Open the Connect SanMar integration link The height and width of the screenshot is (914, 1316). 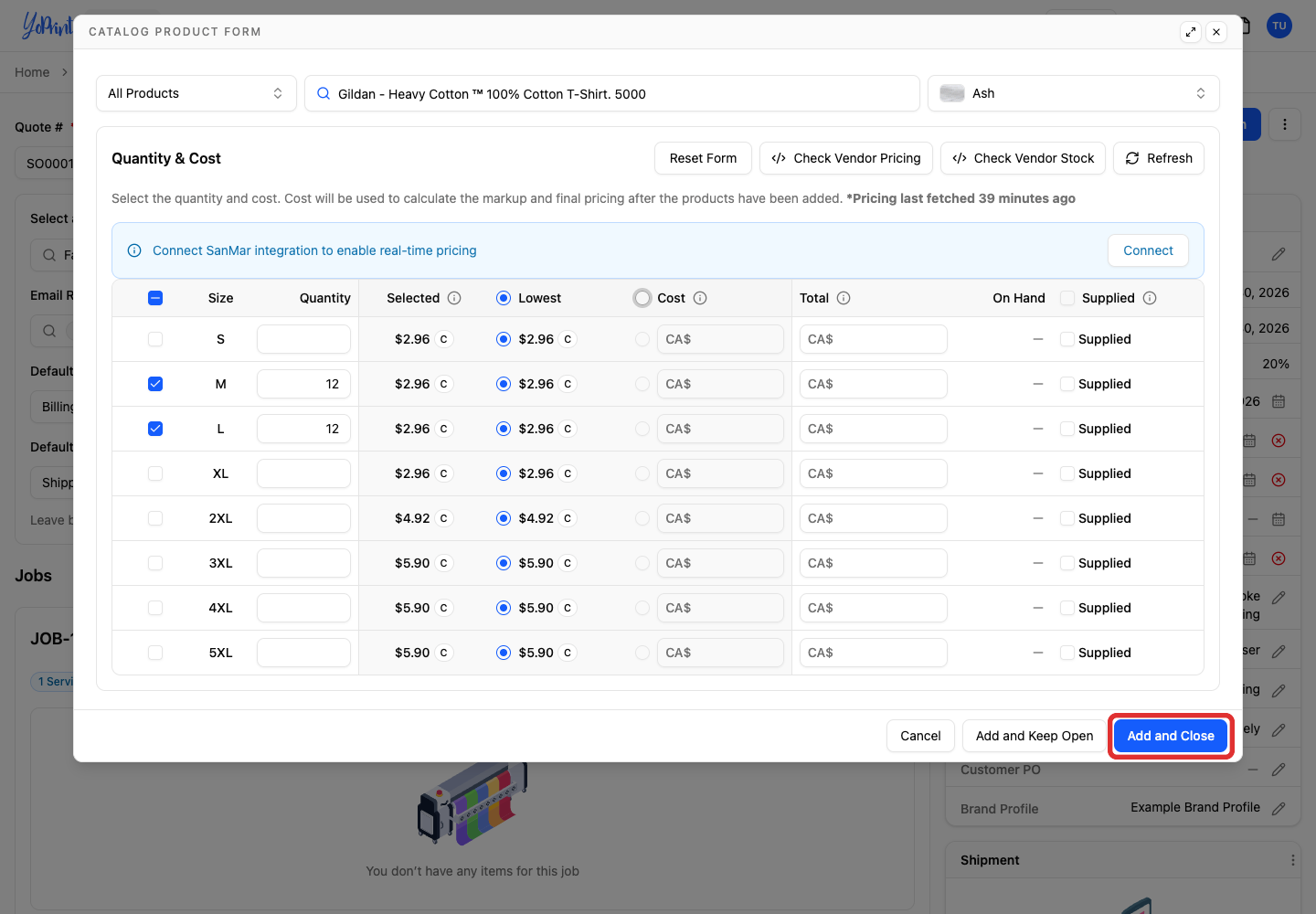[314, 250]
